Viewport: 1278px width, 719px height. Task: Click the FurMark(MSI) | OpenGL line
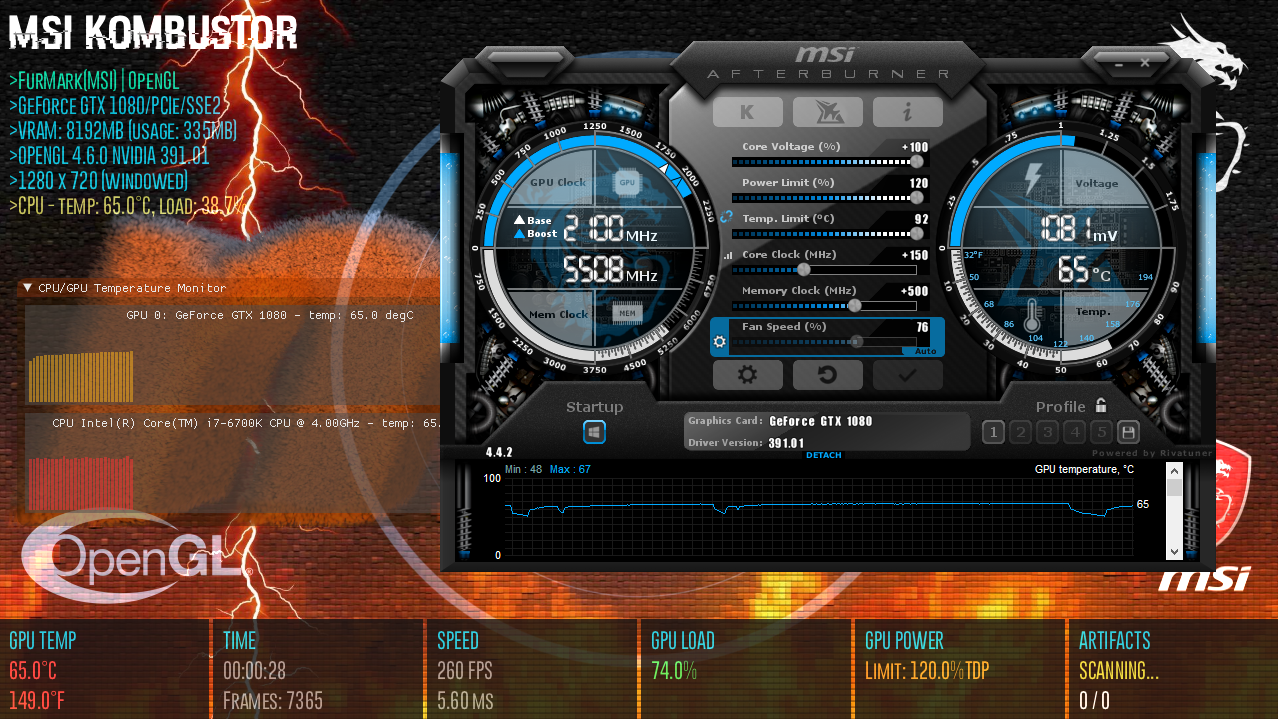pyautogui.click(x=94, y=80)
